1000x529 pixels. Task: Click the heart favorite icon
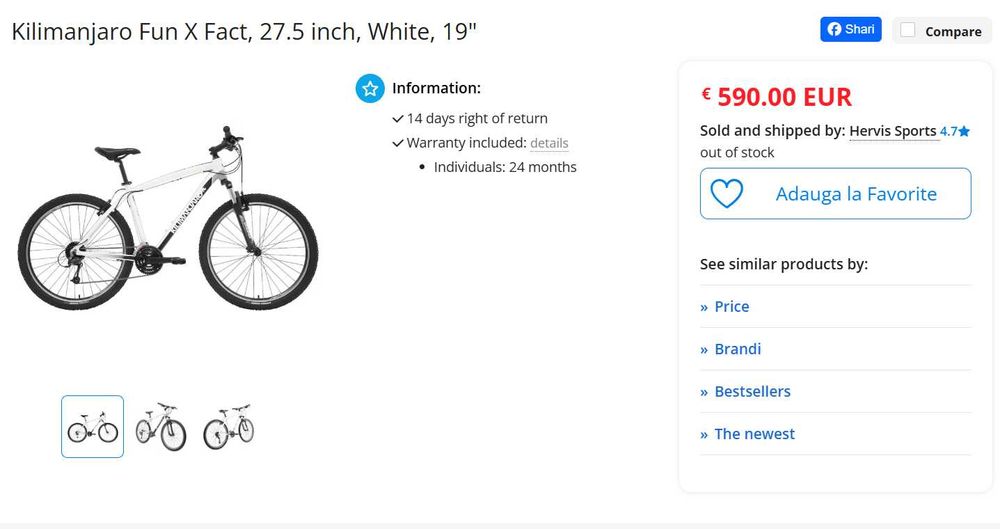(727, 193)
